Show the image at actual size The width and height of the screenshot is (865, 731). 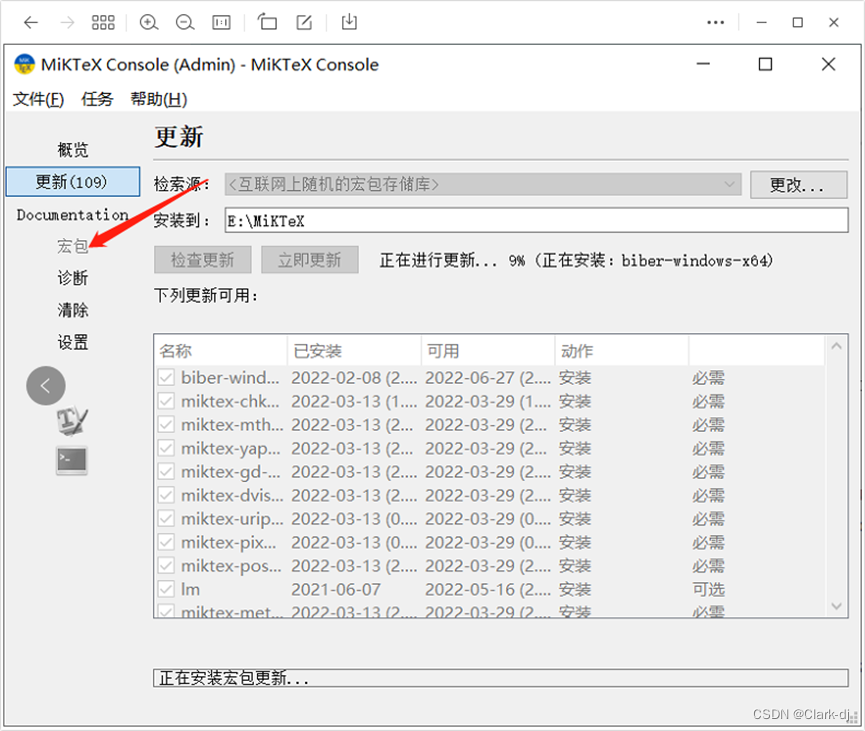pos(221,23)
